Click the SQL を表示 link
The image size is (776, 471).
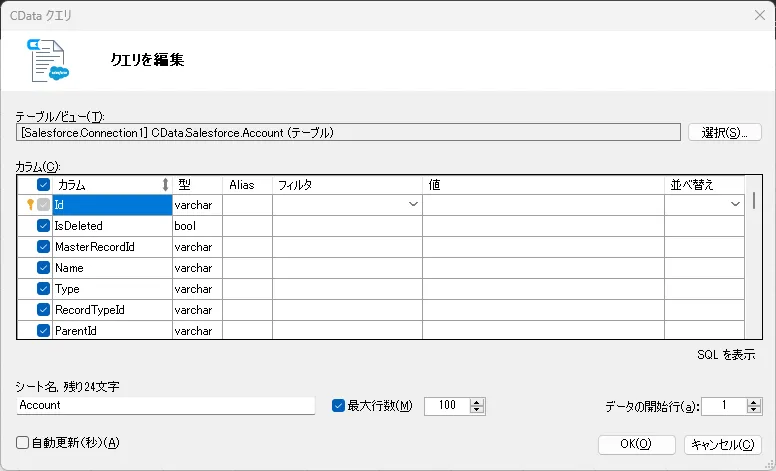tap(725, 355)
